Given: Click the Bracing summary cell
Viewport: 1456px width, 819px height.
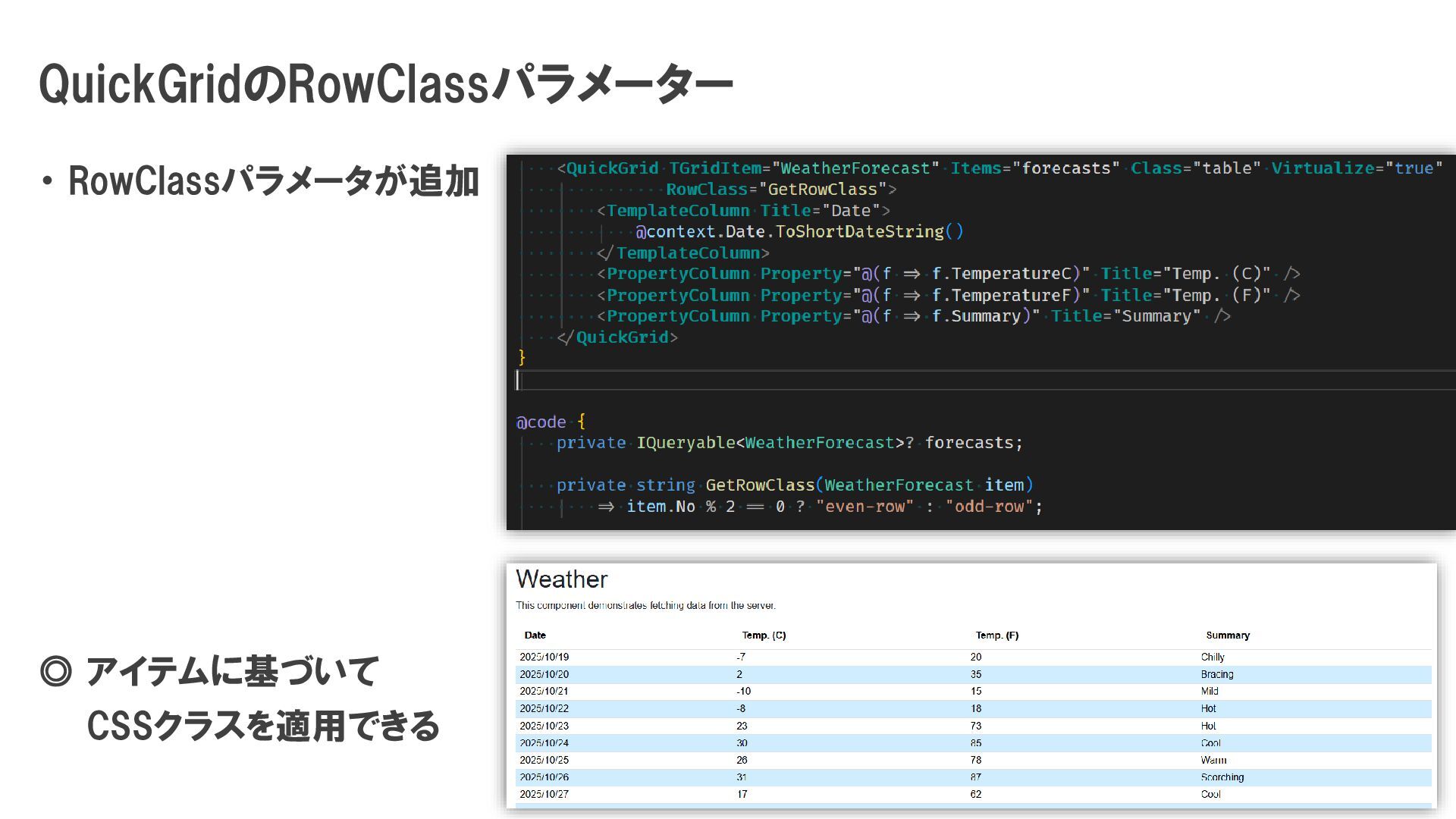Looking at the screenshot, I should tap(1216, 674).
